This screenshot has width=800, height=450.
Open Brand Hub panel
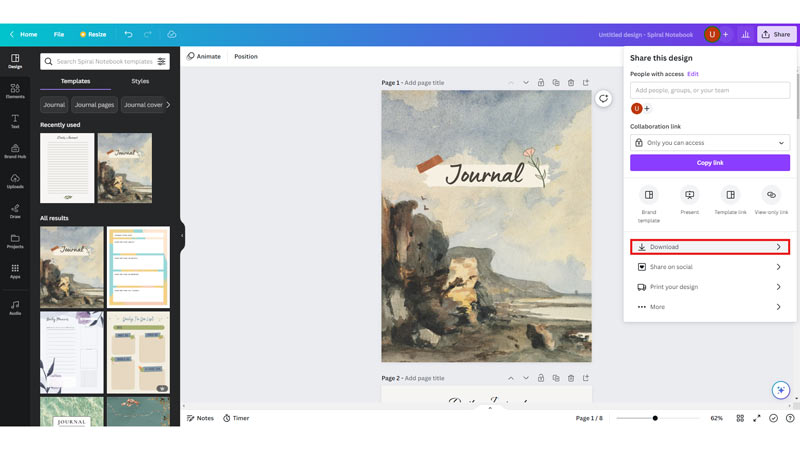coord(15,151)
